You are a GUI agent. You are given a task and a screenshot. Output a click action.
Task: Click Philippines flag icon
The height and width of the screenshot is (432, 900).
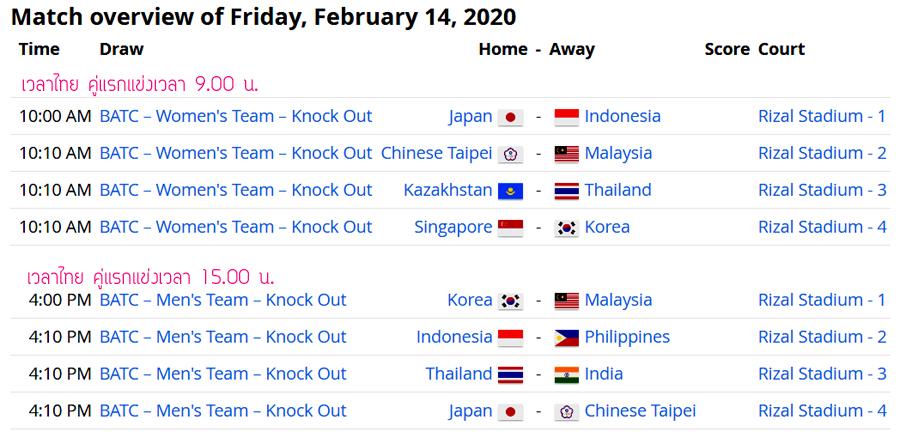pos(567,338)
